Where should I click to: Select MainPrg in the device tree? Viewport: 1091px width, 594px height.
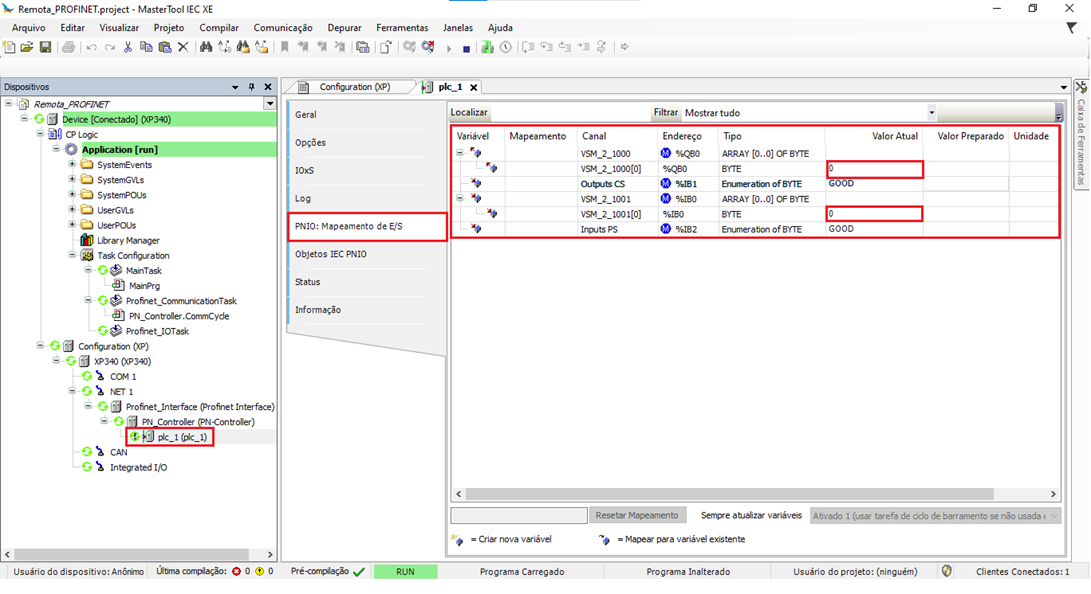coord(144,286)
